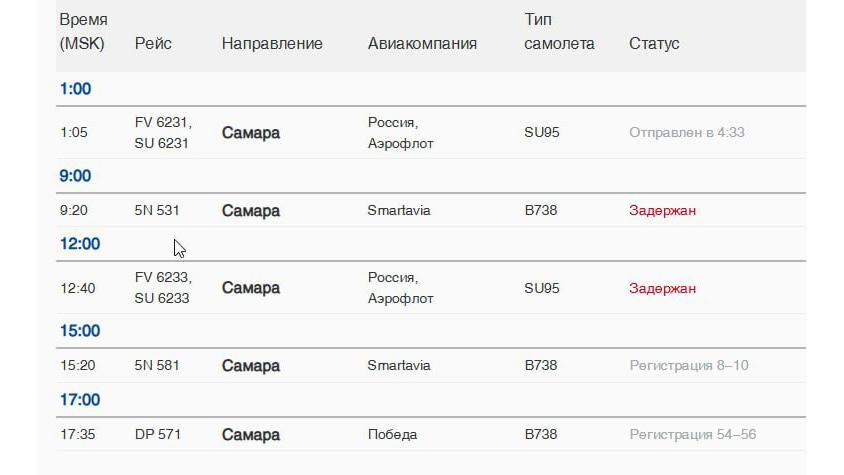Viewport: 844px width, 475px height.
Task: Click "Задержан" status of flight 5N 531
Action: pos(662,211)
